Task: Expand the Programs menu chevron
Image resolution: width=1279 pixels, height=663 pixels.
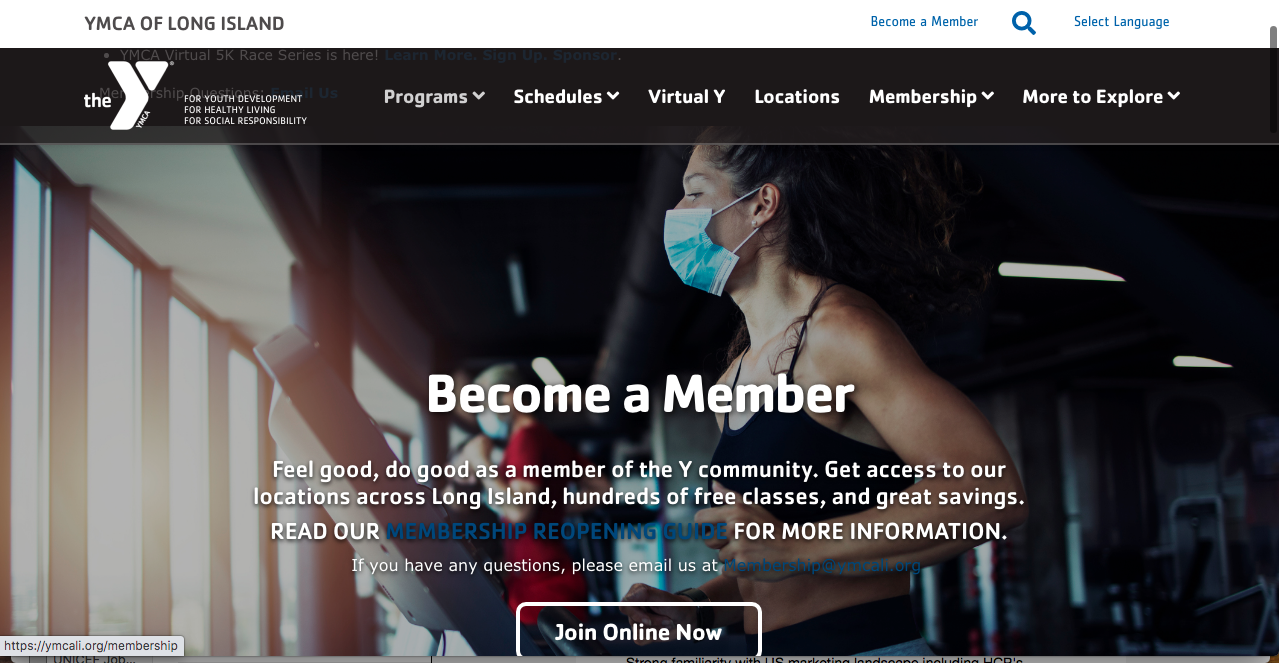Action: pos(479,96)
